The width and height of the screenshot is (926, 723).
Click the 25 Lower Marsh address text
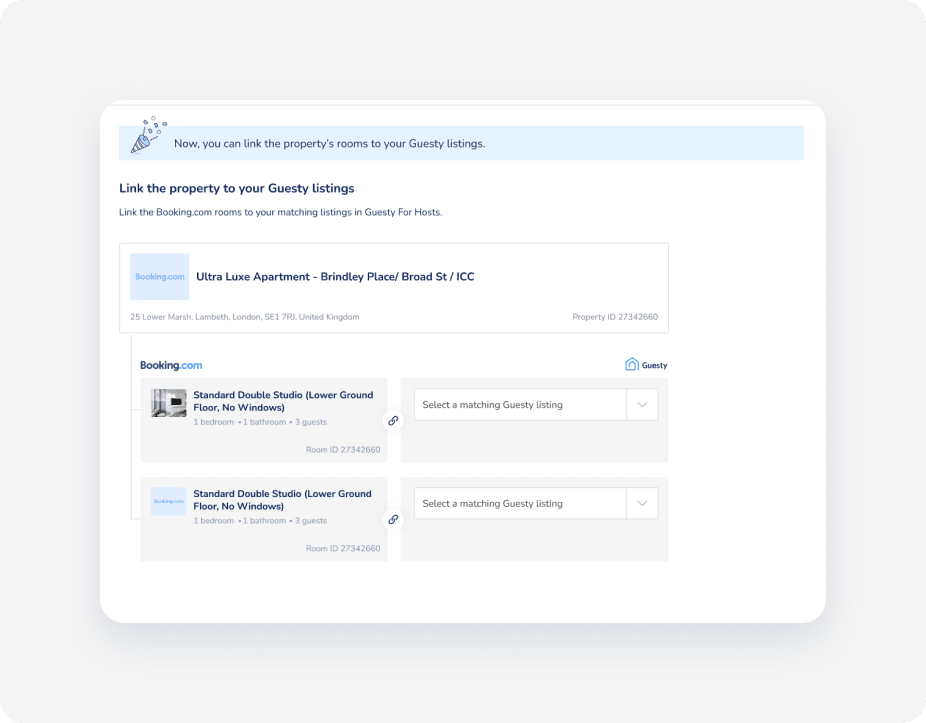click(x=244, y=317)
